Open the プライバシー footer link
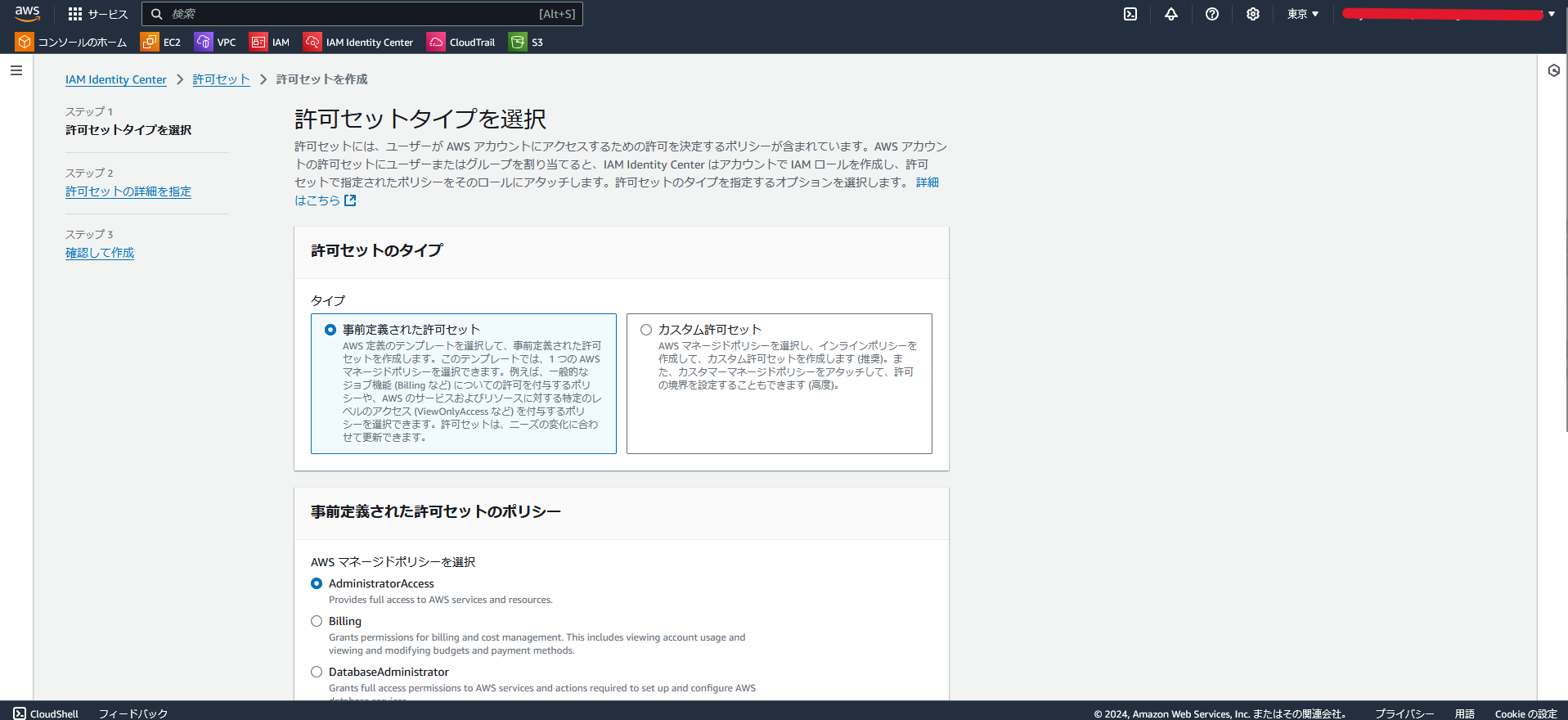Image resolution: width=1568 pixels, height=720 pixels. coord(1404,713)
